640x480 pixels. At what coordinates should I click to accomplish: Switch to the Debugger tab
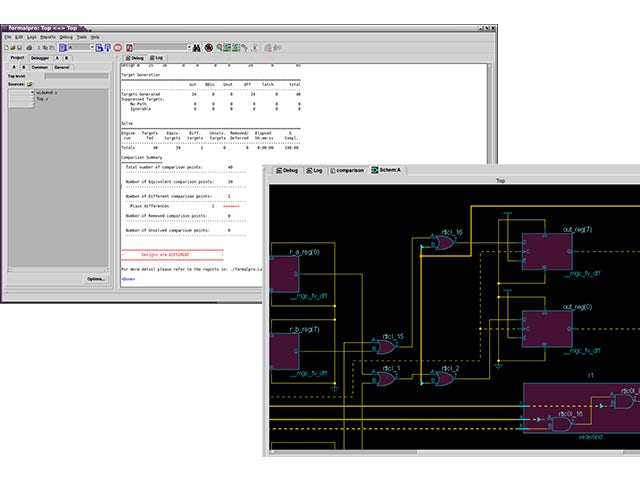40,58
